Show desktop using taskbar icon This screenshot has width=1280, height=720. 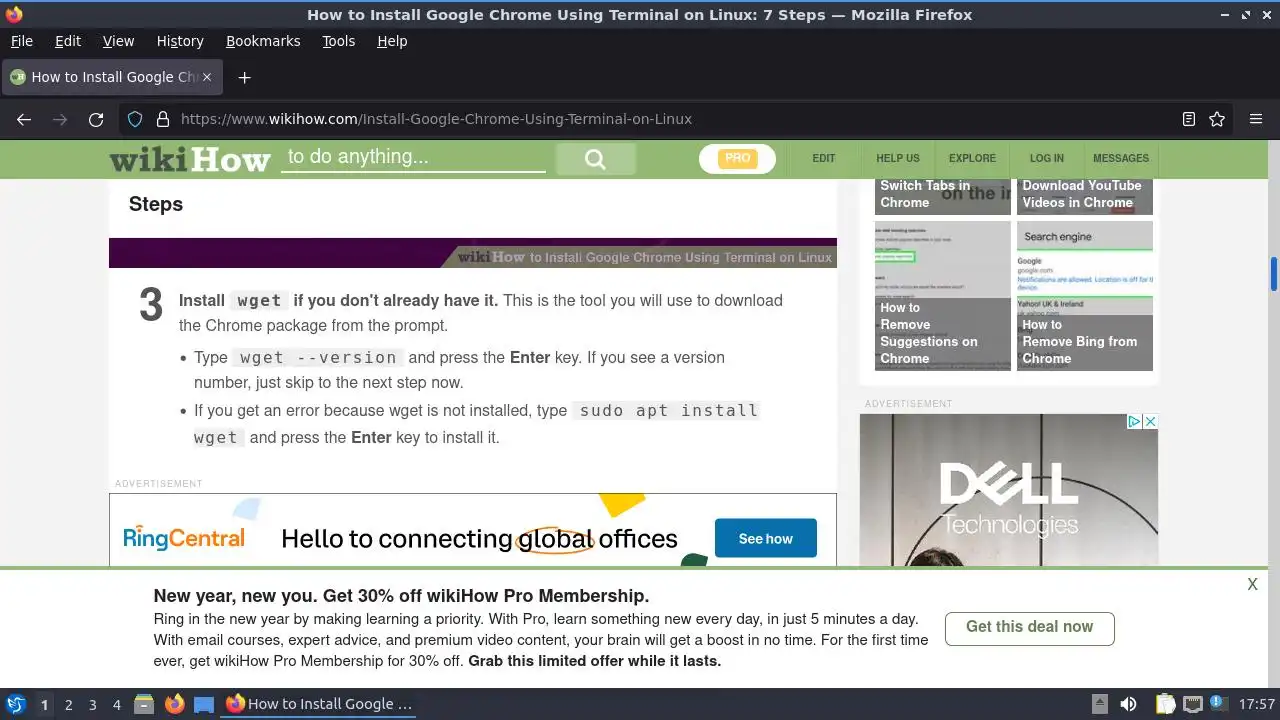coord(204,704)
